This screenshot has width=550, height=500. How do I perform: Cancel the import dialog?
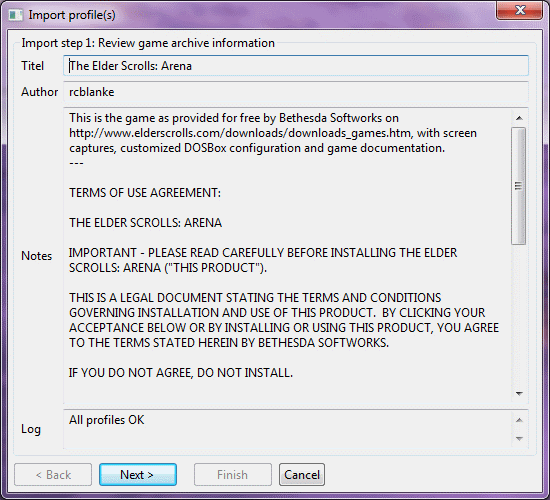(302, 474)
